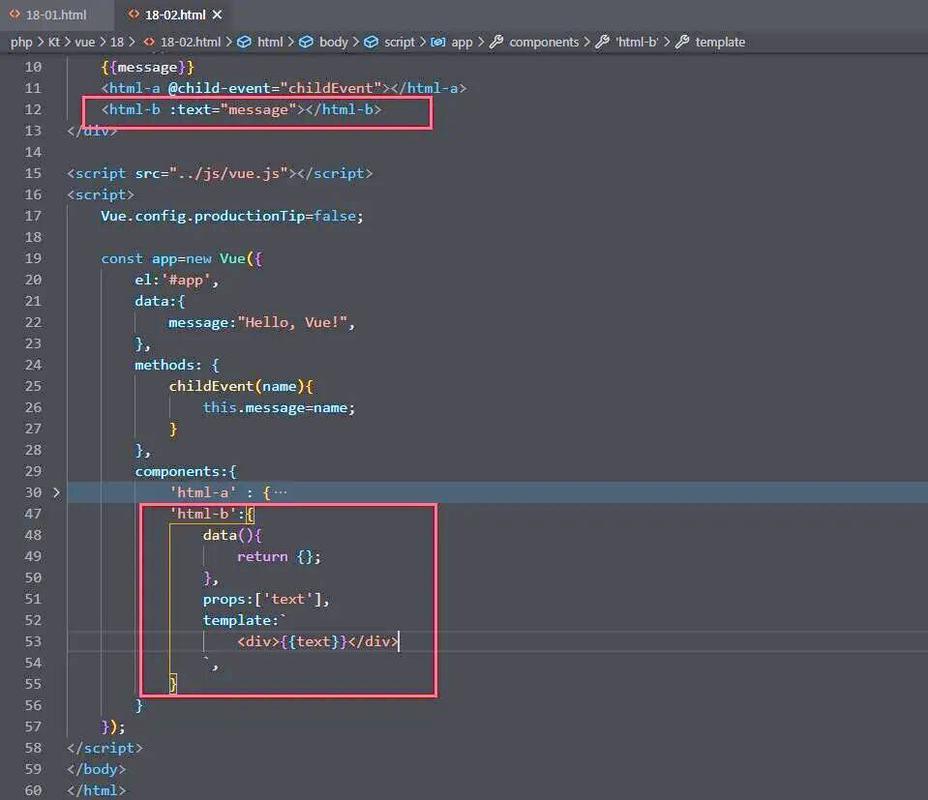Image resolution: width=928 pixels, height=800 pixels.
Task: Click the components:{ line
Action: click(x=186, y=472)
